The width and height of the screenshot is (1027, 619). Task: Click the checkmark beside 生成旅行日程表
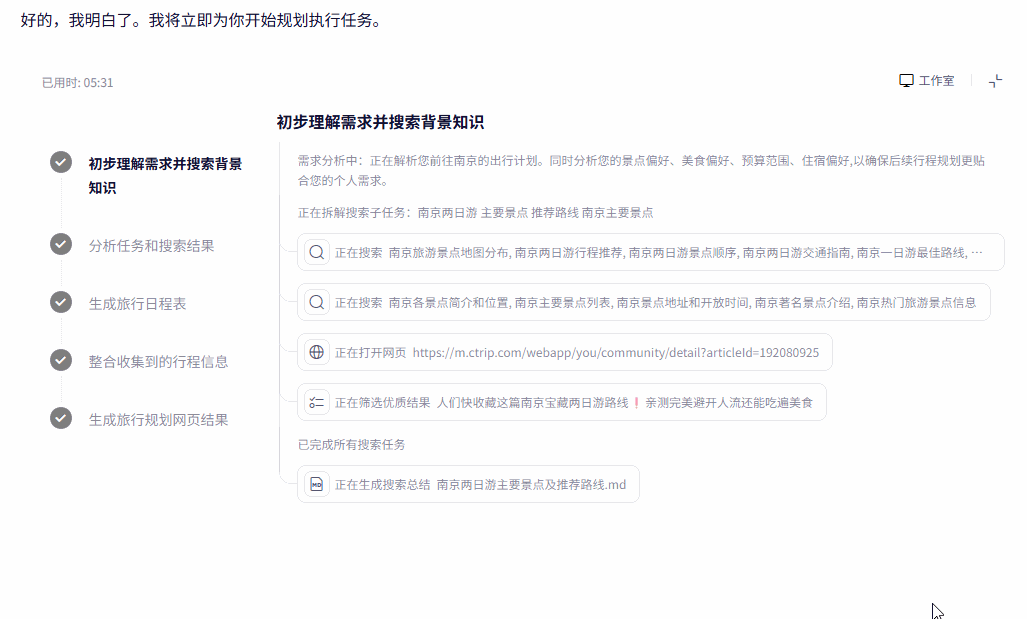point(61,303)
